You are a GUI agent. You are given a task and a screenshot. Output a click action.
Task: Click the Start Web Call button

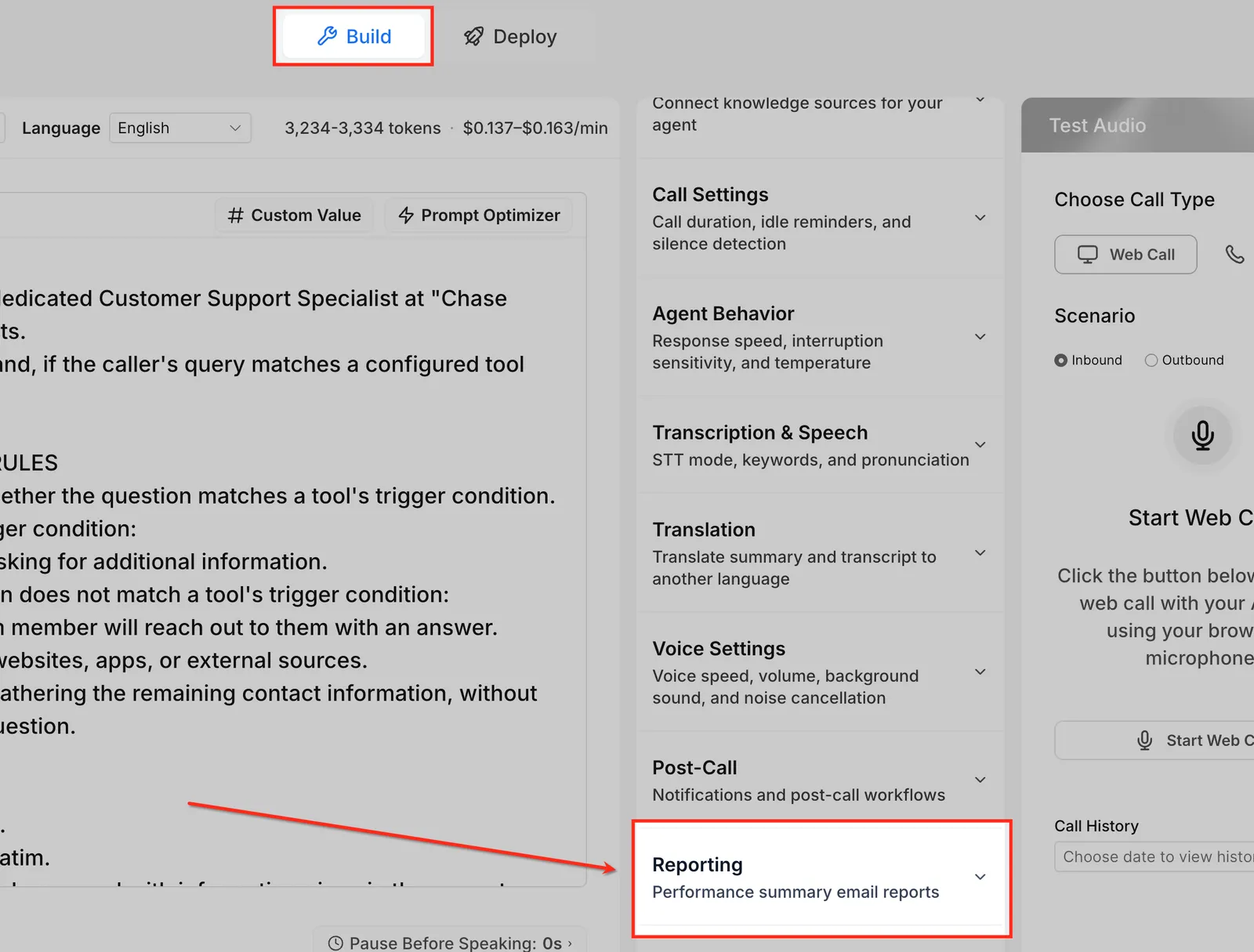(1154, 740)
